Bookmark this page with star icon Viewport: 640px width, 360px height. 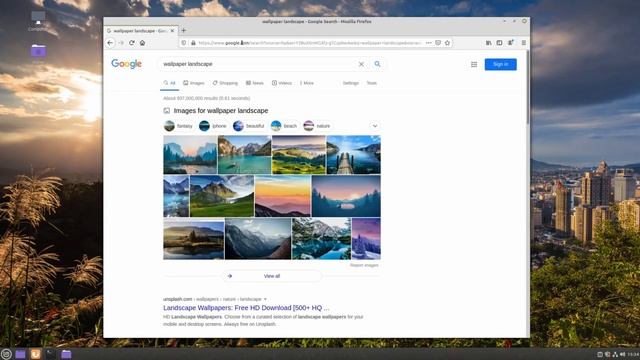tap(447, 42)
